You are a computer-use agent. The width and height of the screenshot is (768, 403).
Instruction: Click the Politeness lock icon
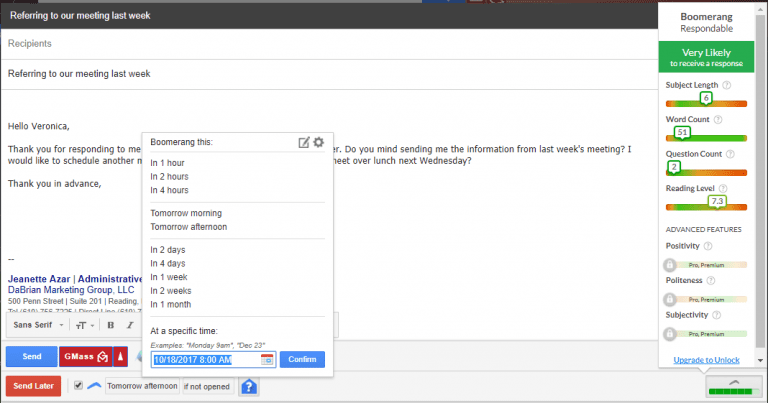[670, 299]
